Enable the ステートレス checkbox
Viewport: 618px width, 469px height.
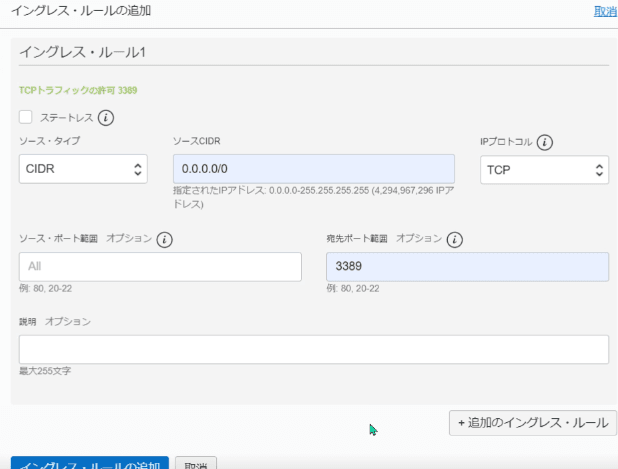point(26,117)
